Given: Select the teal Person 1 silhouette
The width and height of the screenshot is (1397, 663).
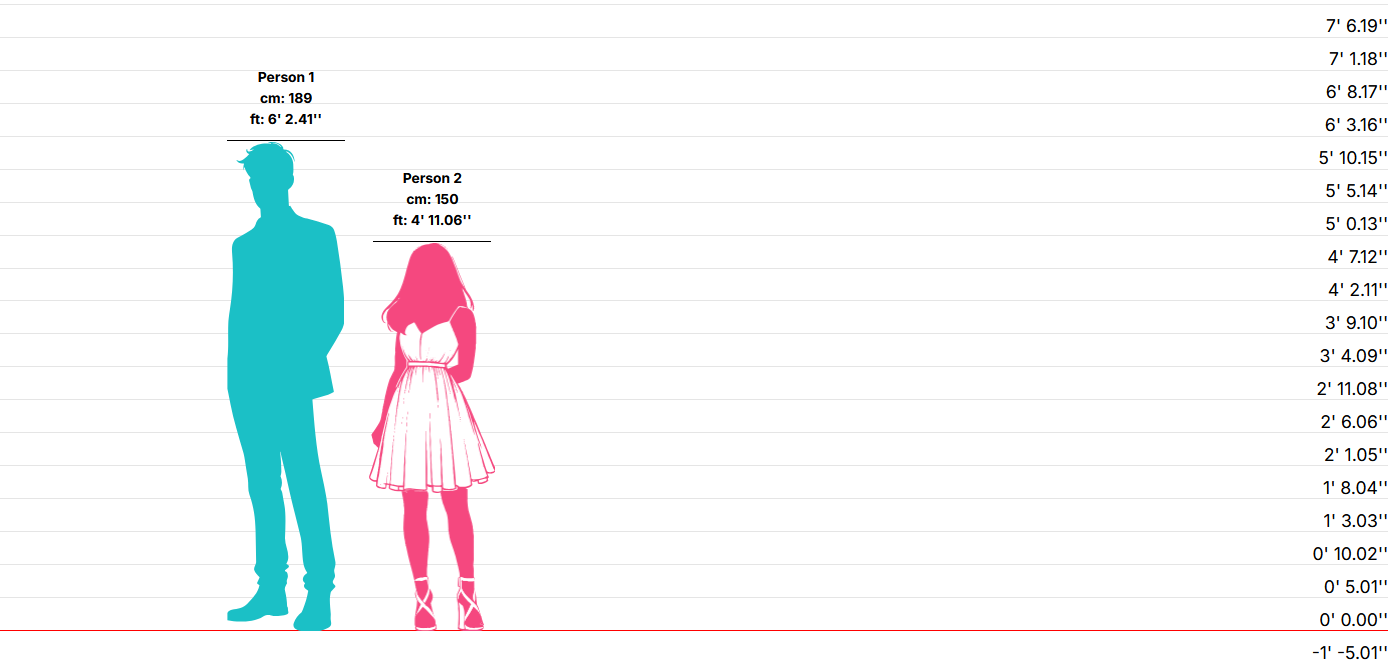Looking at the screenshot, I should click(x=286, y=386).
